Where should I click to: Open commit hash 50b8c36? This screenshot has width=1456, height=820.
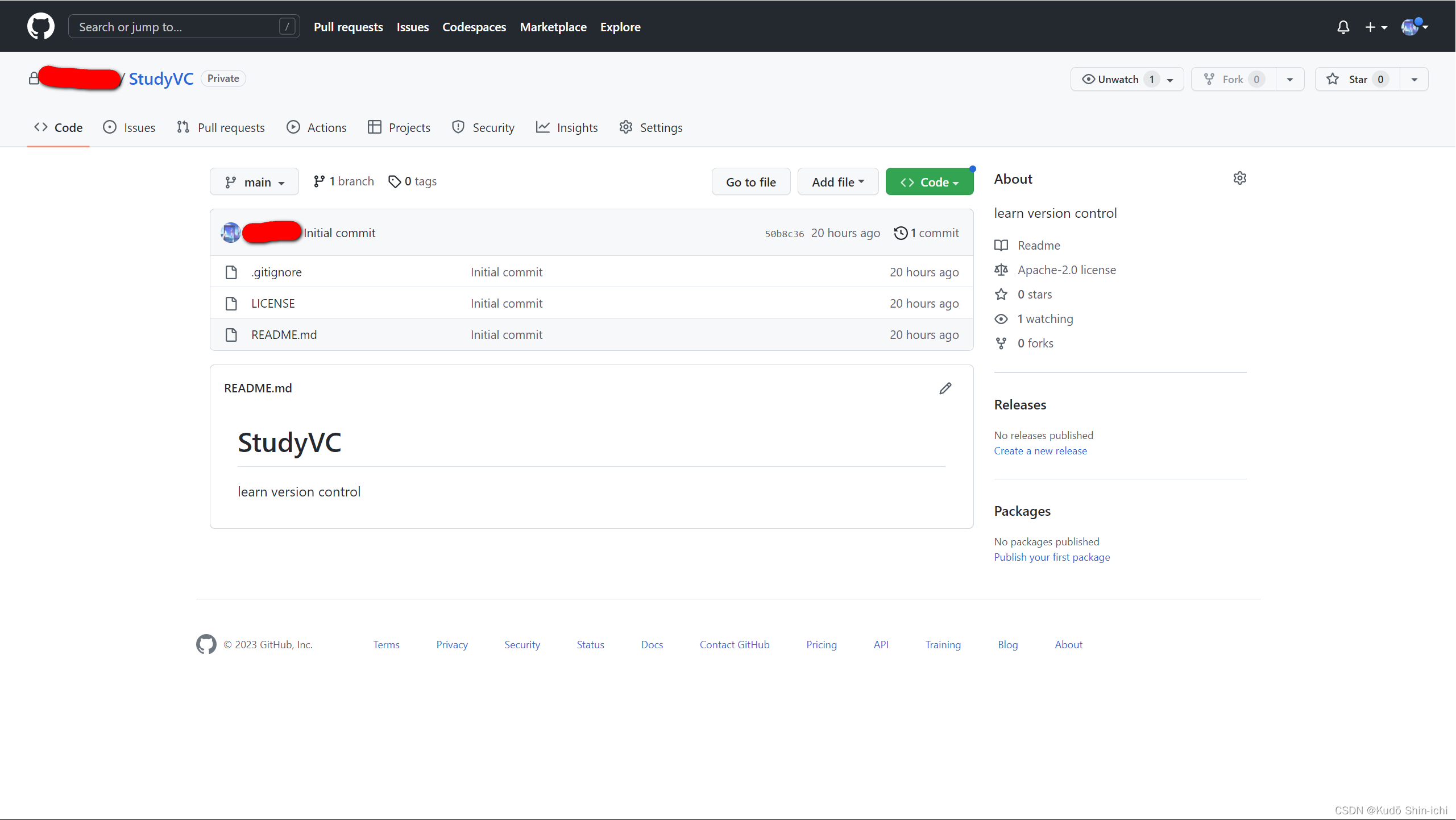784,234
